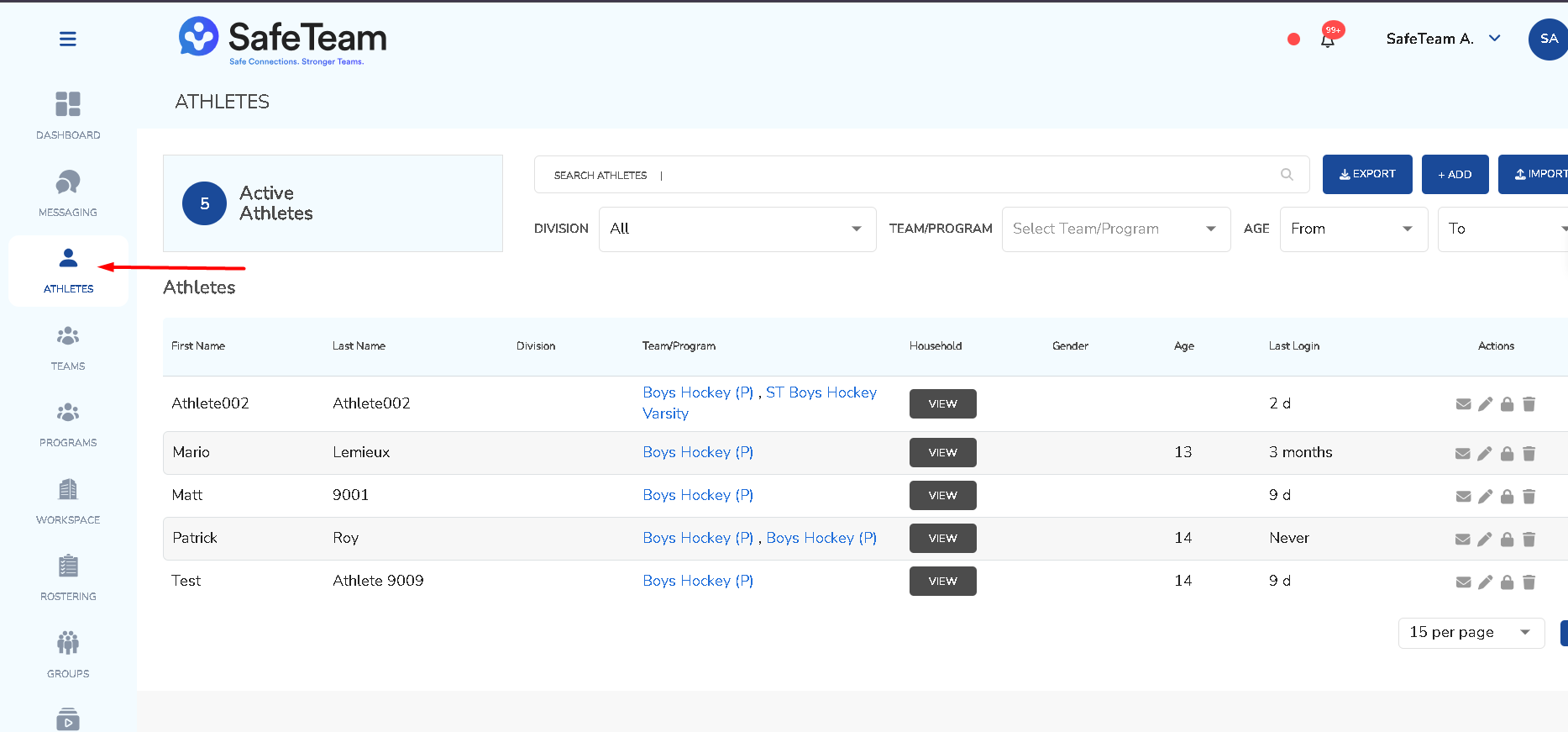Email Athlete002 via envelope icon
This screenshot has width=1568, height=732.
1463,404
